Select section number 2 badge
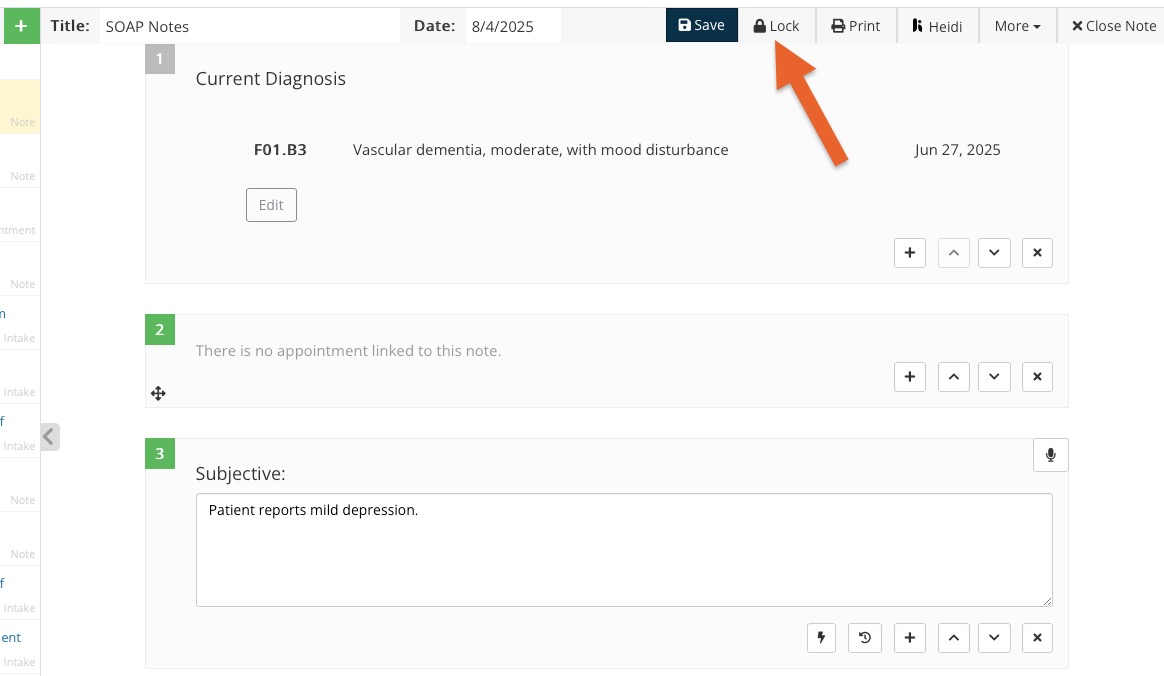Viewport: 1164px width, 676px height. coord(160,329)
